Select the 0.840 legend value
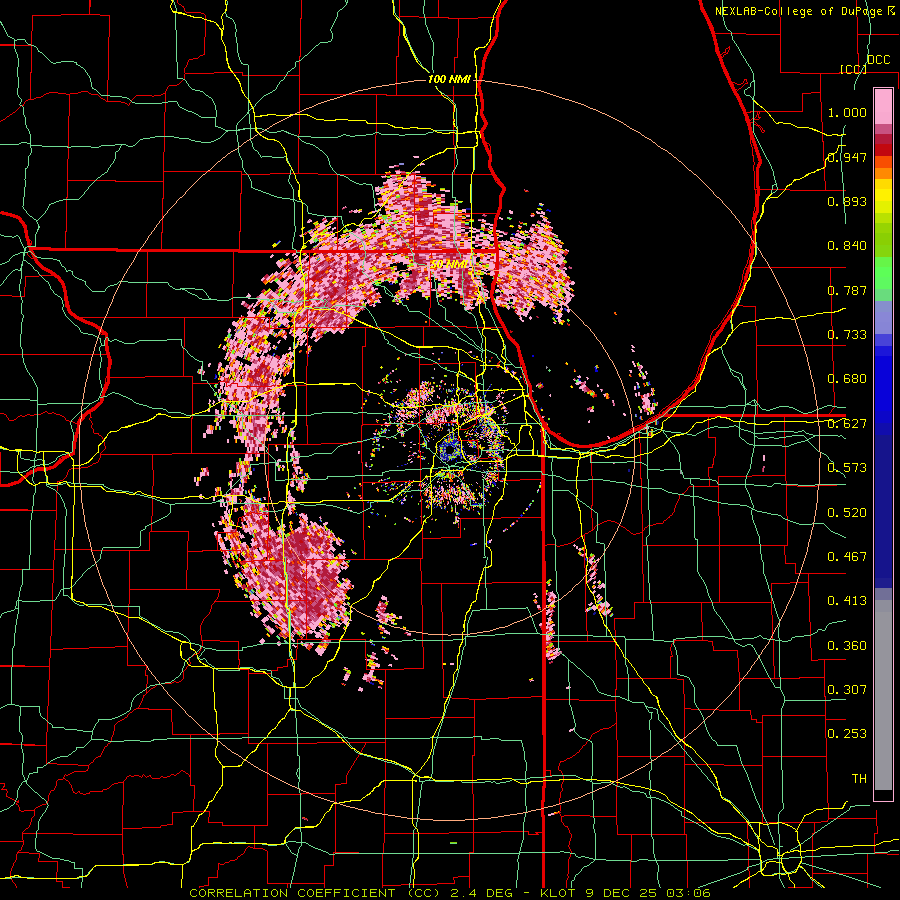Image resolution: width=900 pixels, height=900 pixels. pos(847,246)
